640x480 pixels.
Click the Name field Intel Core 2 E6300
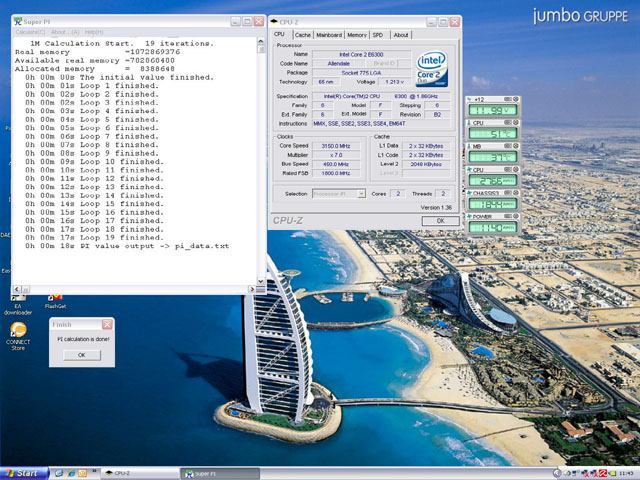click(361, 54)
